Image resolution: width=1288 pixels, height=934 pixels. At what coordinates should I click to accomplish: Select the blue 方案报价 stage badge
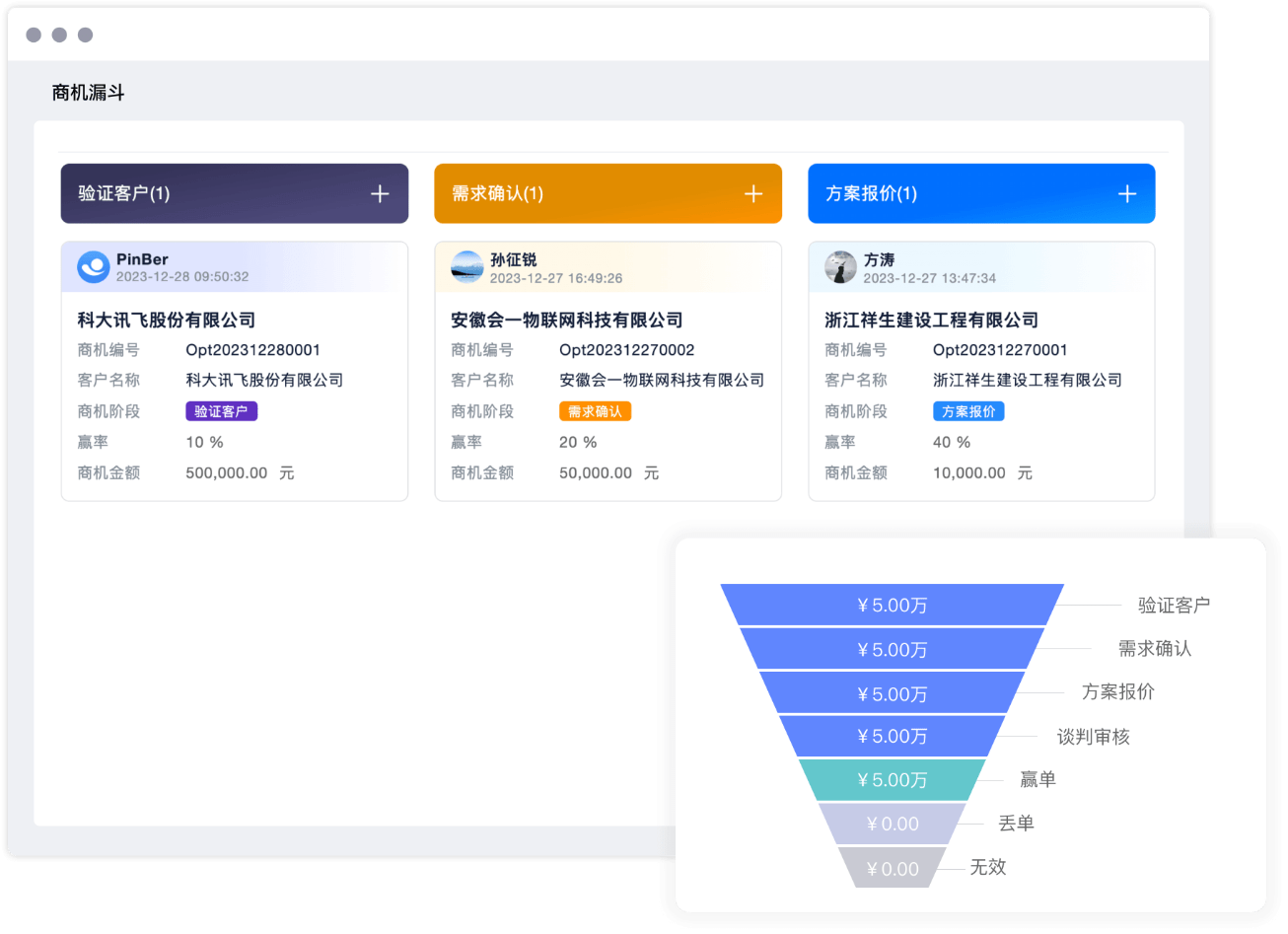968,410
